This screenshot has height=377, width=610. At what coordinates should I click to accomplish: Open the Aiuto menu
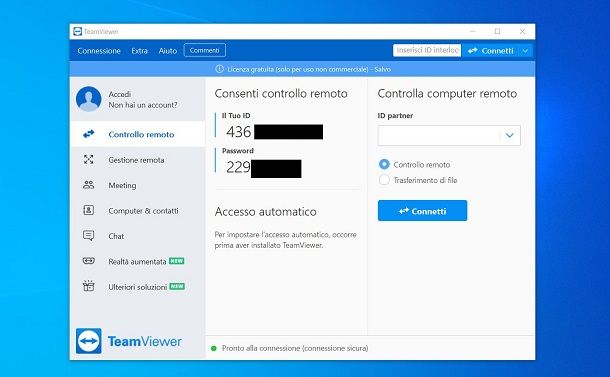click(x=168, y=51)
